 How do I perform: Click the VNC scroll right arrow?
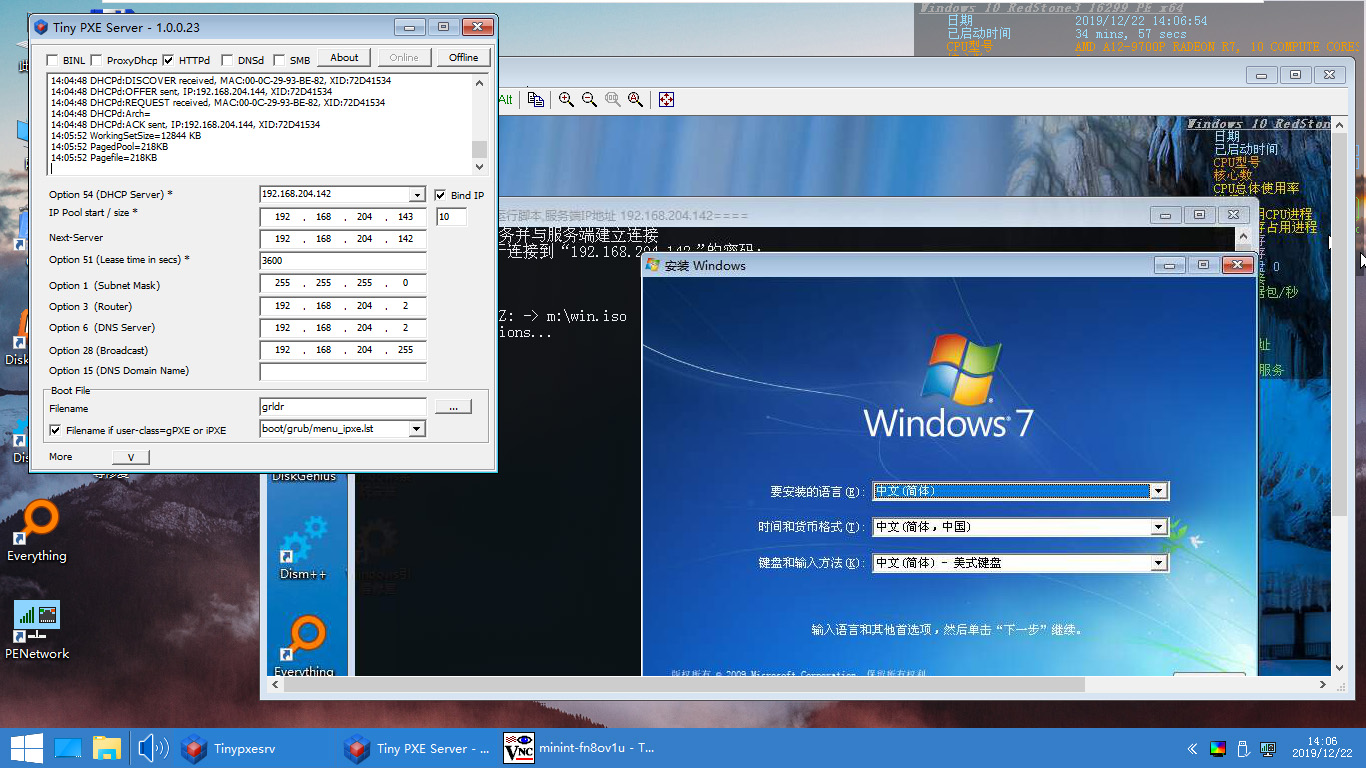pyautogui.click(x=1322, y=684)
